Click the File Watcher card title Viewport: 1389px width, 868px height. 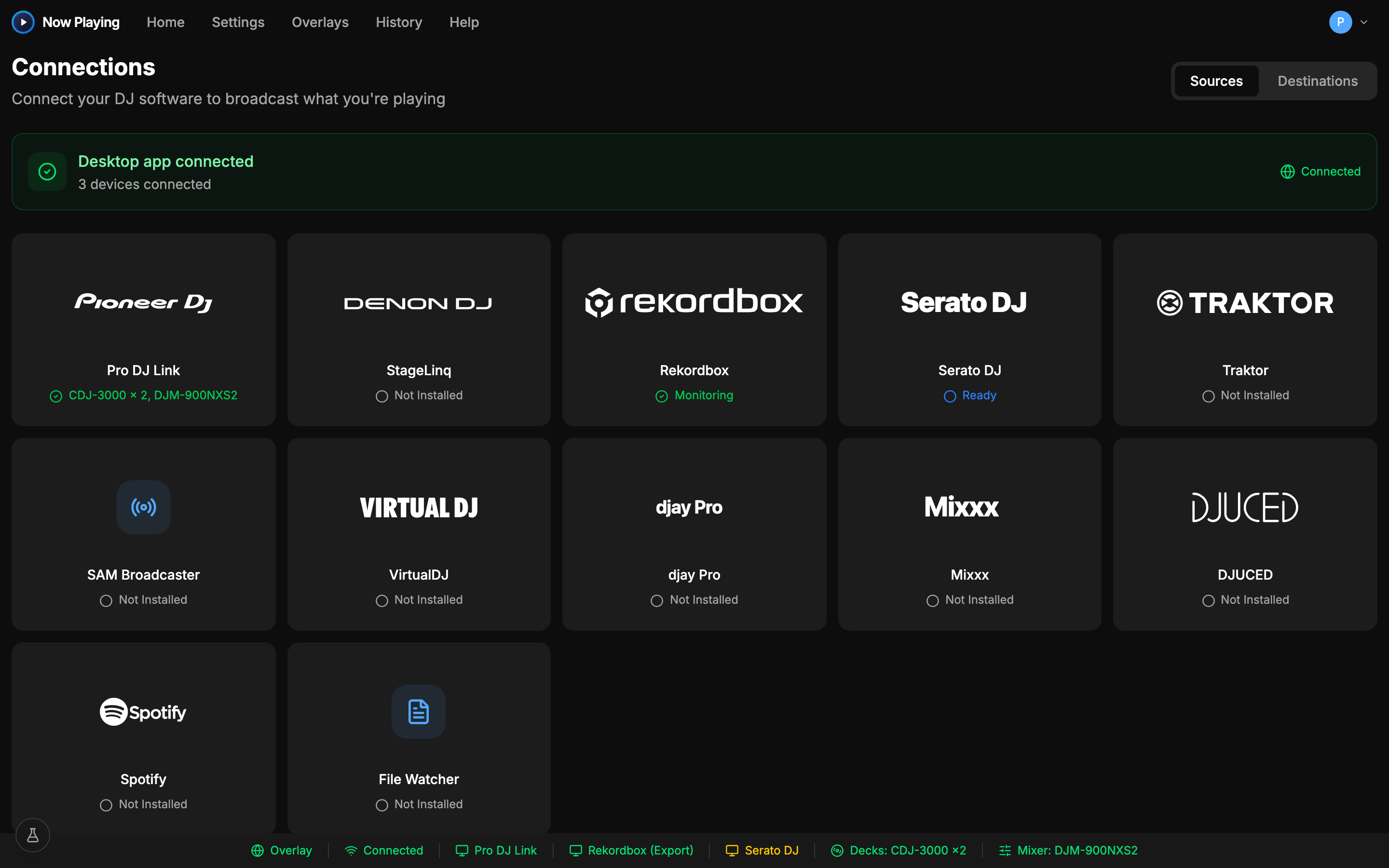(x=419, y=779)
